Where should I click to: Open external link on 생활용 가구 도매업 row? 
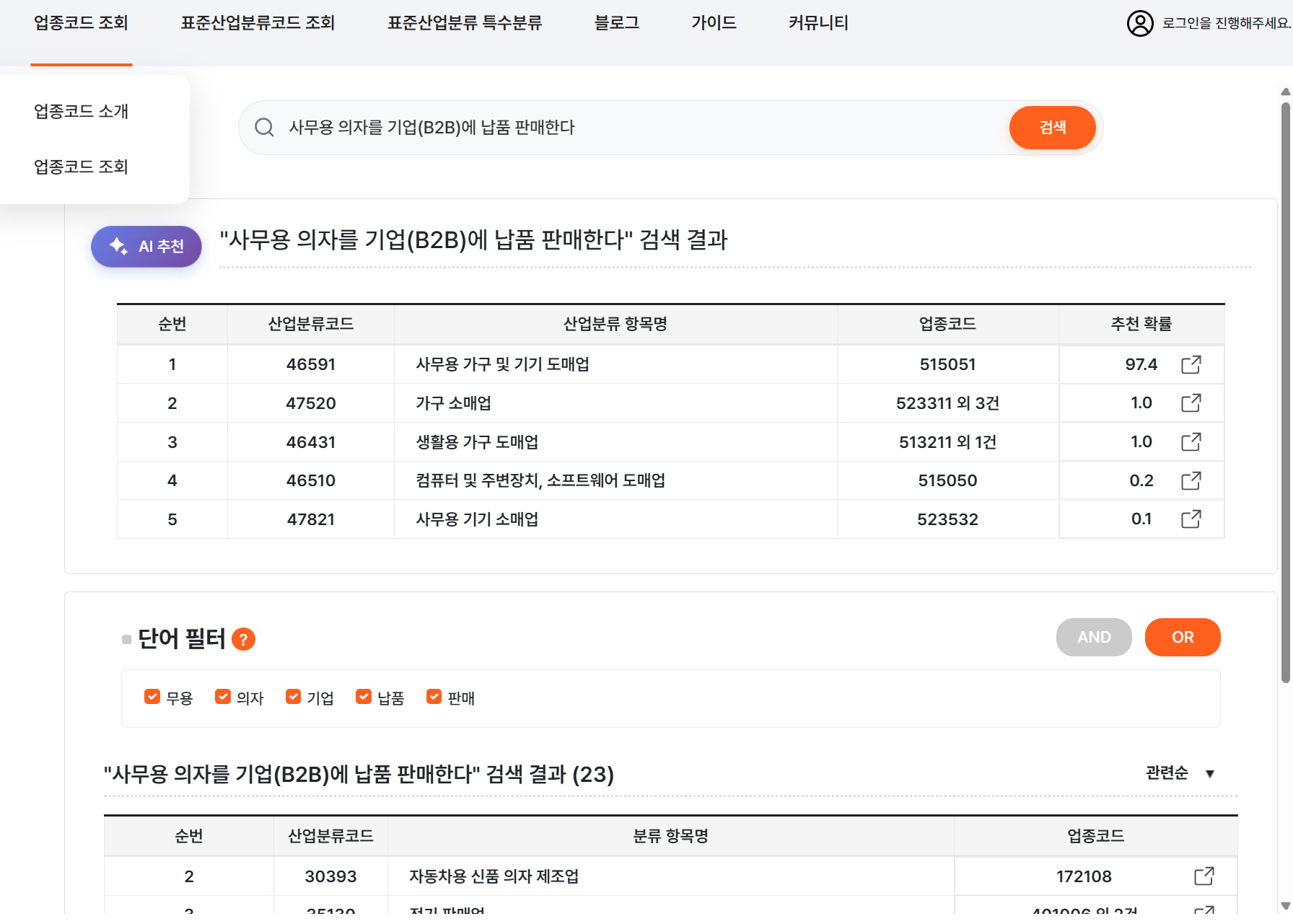[x=1191, y=441]
